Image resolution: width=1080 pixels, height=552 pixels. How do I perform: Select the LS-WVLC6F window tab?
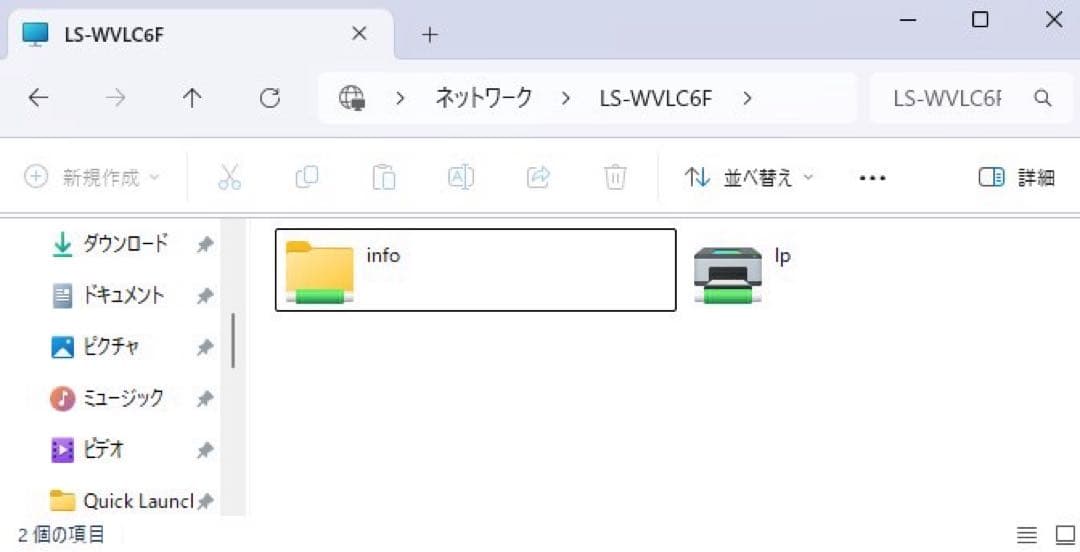pyautogui.click(x=200, y=34)
